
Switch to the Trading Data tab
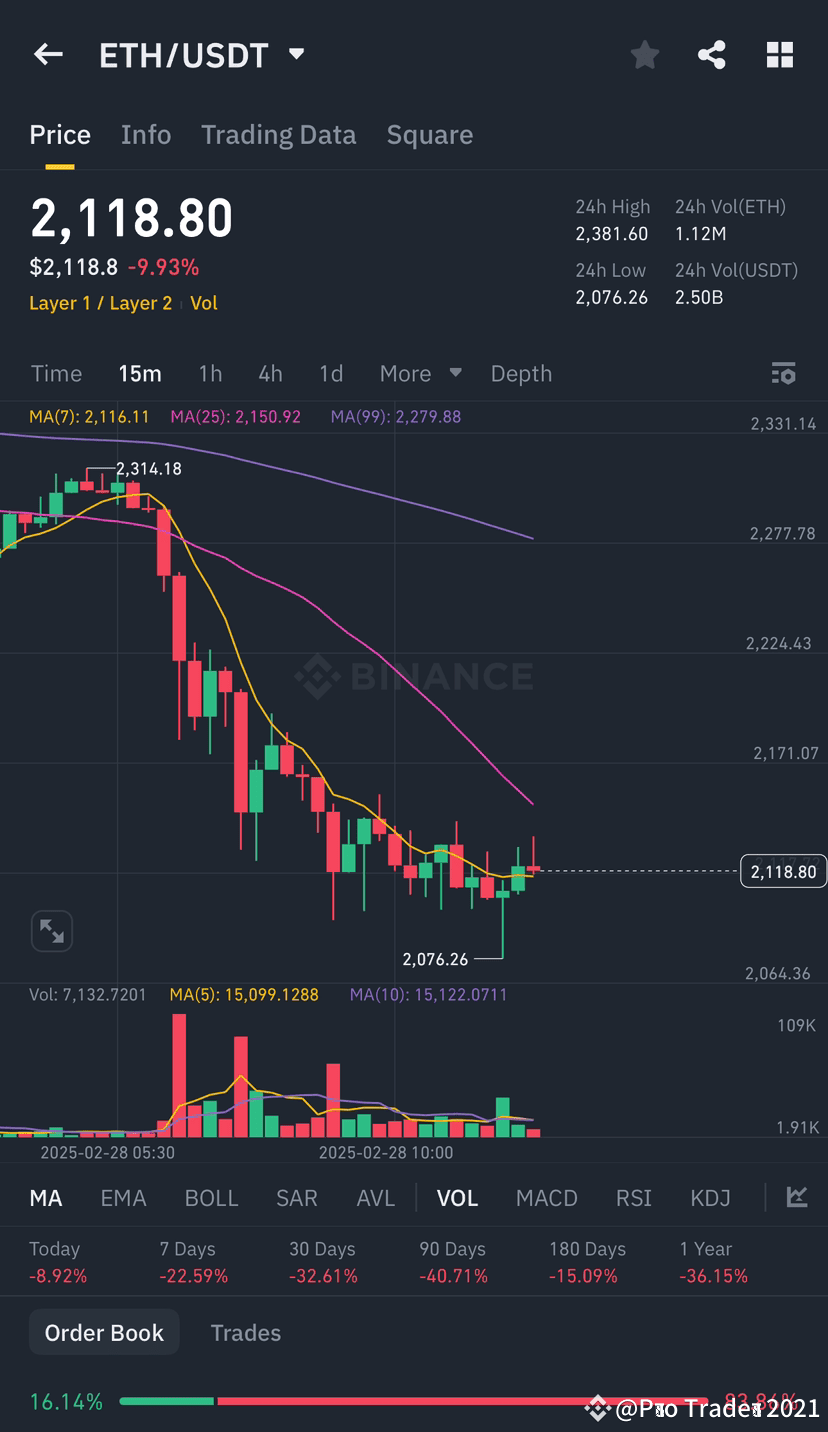tap(278, 134)
